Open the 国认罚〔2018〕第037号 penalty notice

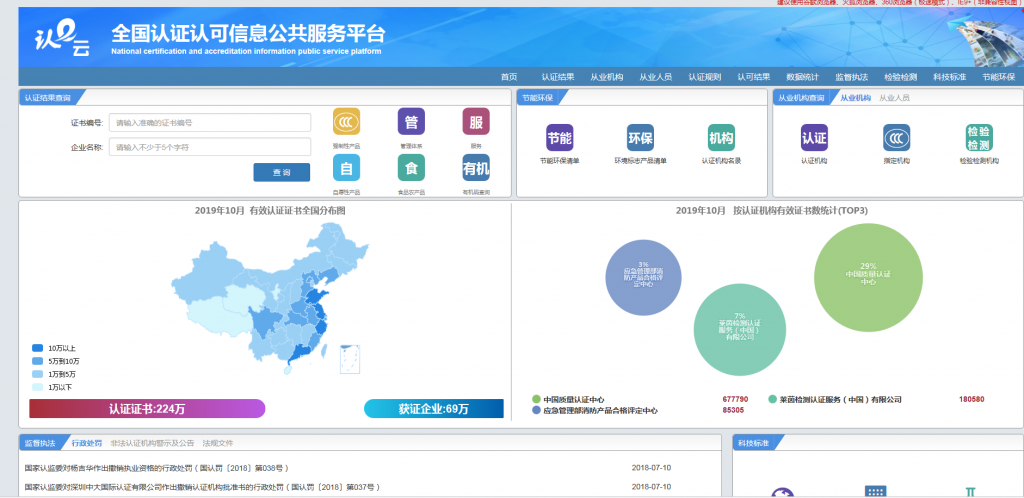point(202,487)
